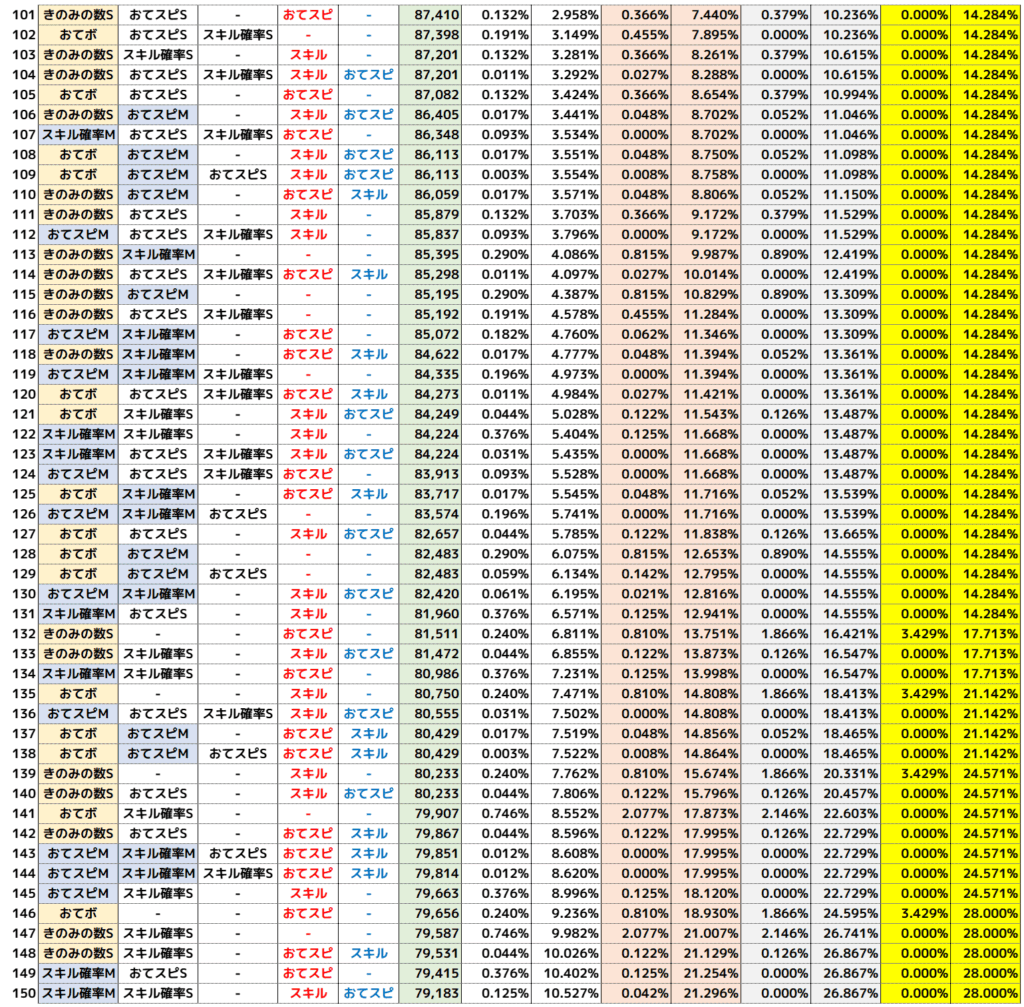The width and height of the screenshot is (1024, 1007).
Task: Select the おてボ cell in row 102
Action: tap(78, 35)
